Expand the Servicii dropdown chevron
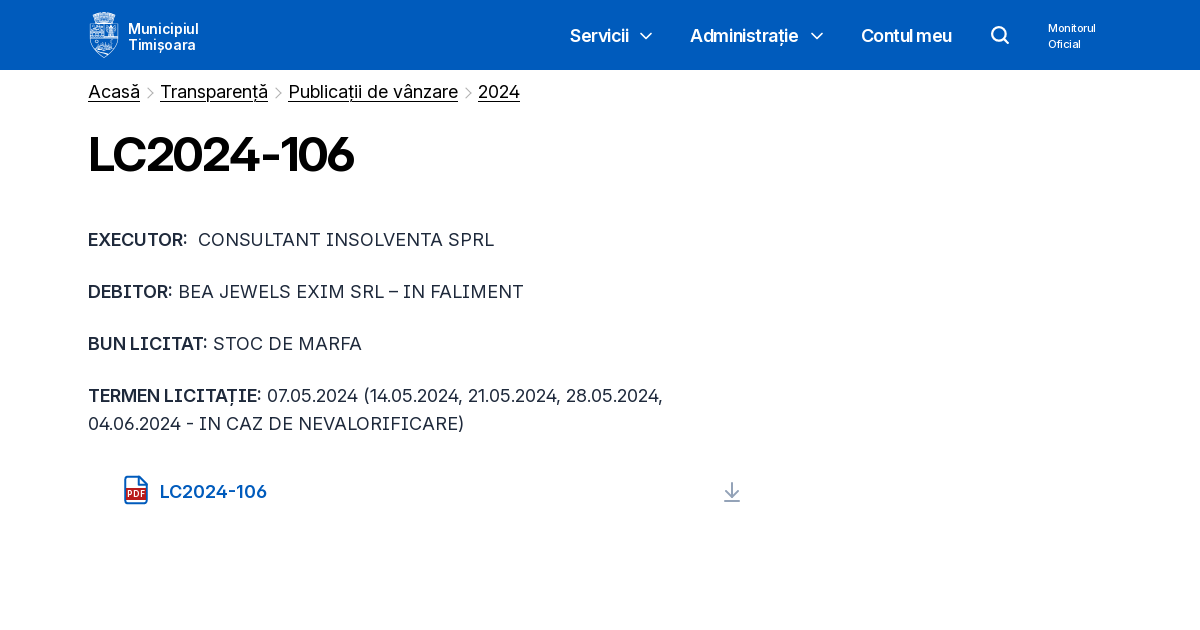1200x630 pixels. click(x=646, y=36)
